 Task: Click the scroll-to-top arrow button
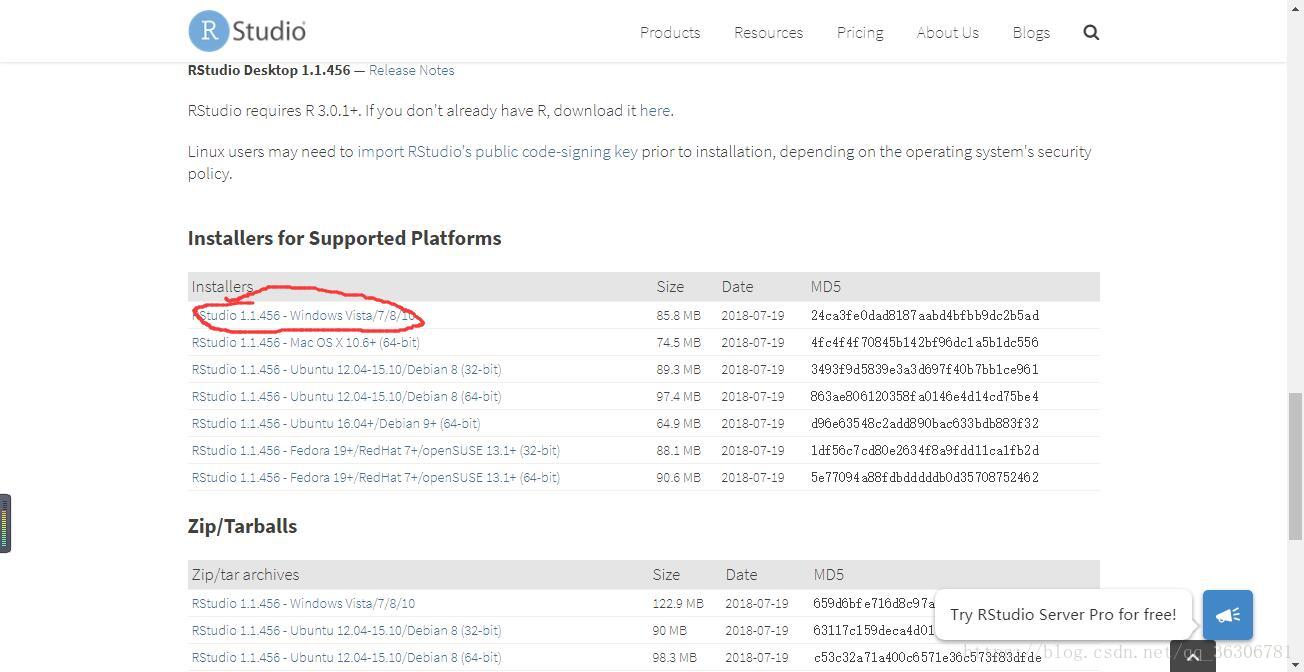tap(1192, 657)
